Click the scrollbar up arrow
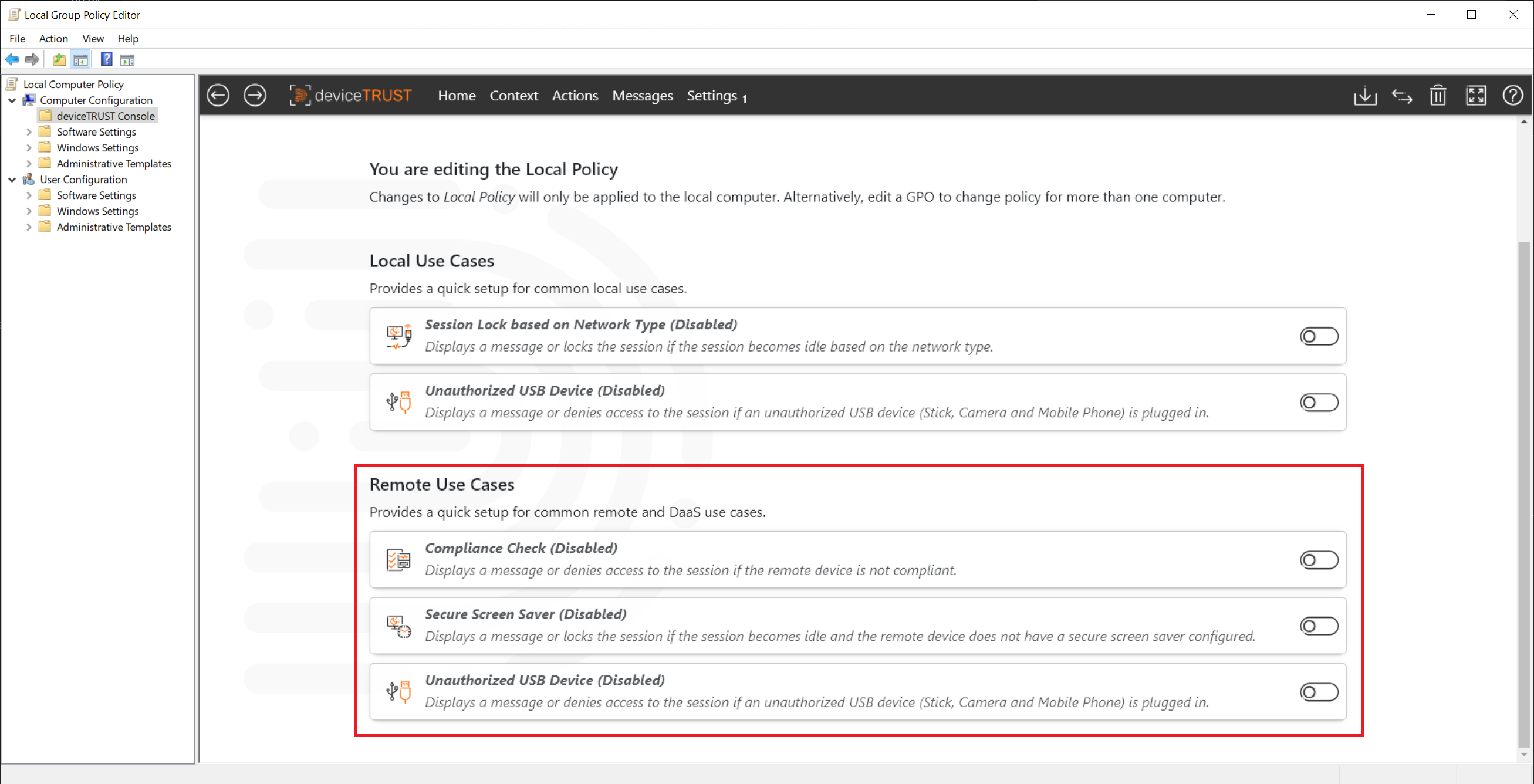This screenshot has width=1534, height=784. 1523,122
